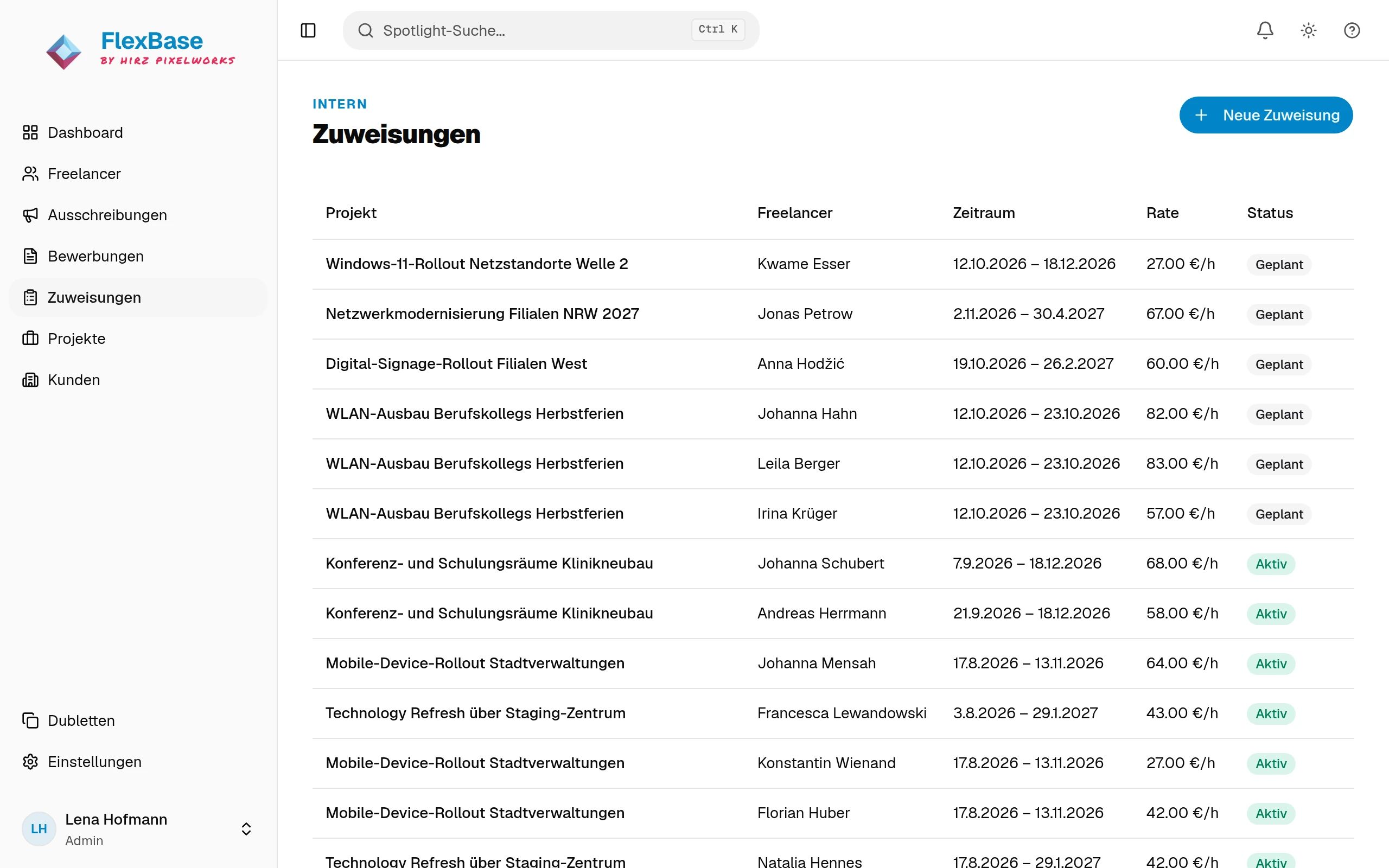This screenshot has width=1389, height=868.
Task: Click the Status column header
Action: pyautogui.click(x=1270, y=213)
